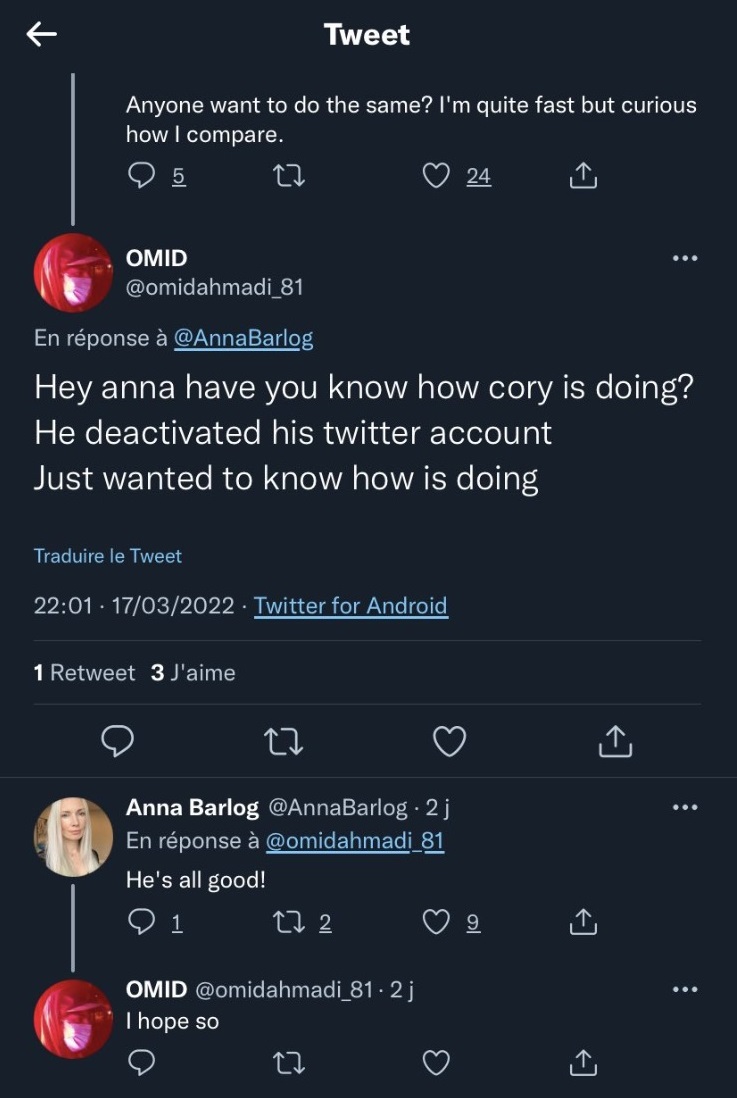
Task: Tap 'Traduire le Tweet' link
Action: [108, 555]
